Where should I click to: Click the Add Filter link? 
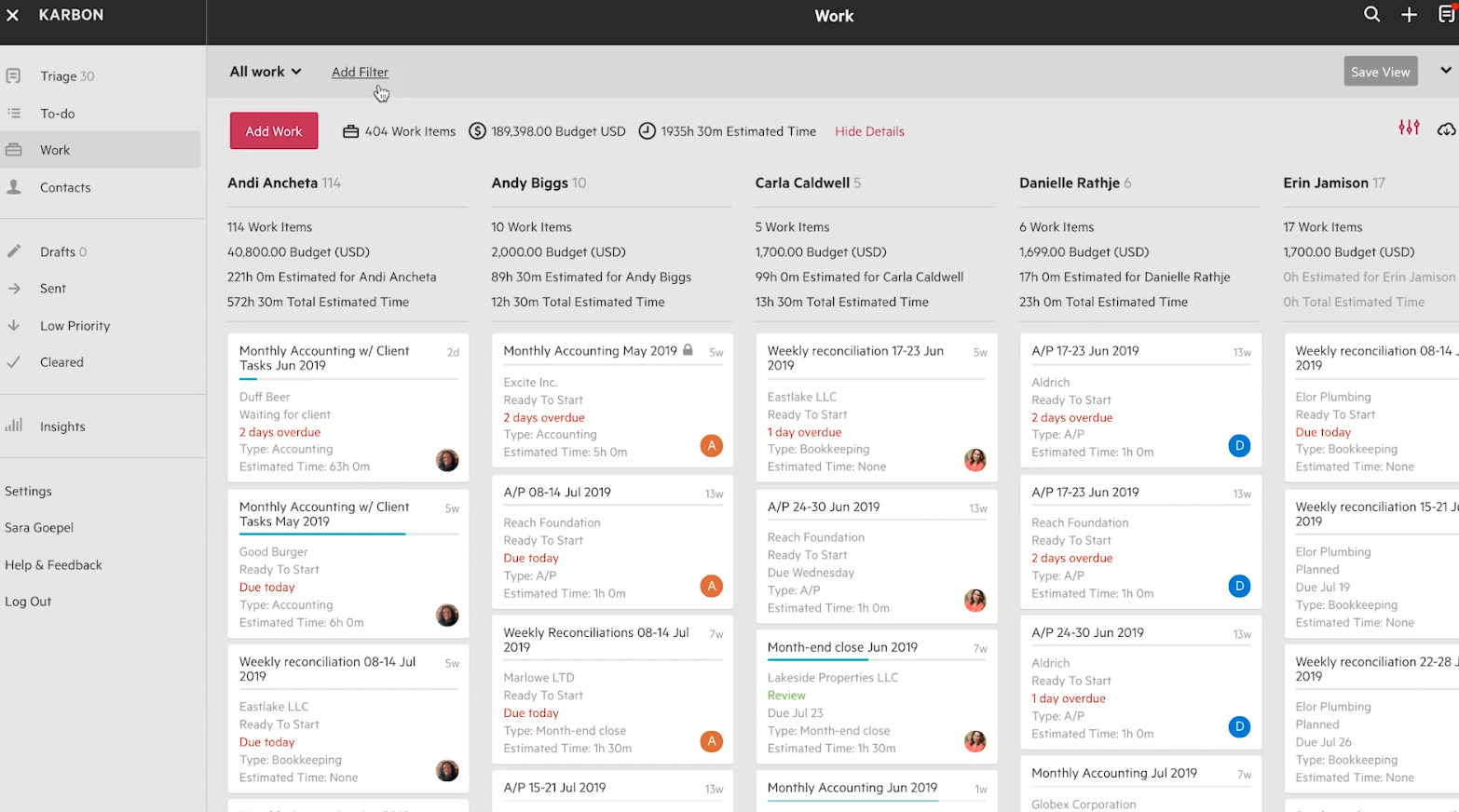click(360, 72)
